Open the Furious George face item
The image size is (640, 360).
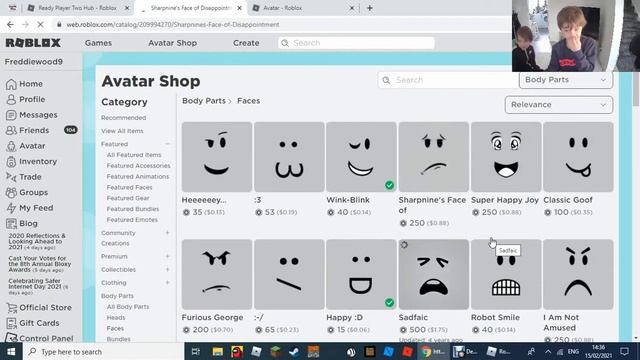click(217, 274)
